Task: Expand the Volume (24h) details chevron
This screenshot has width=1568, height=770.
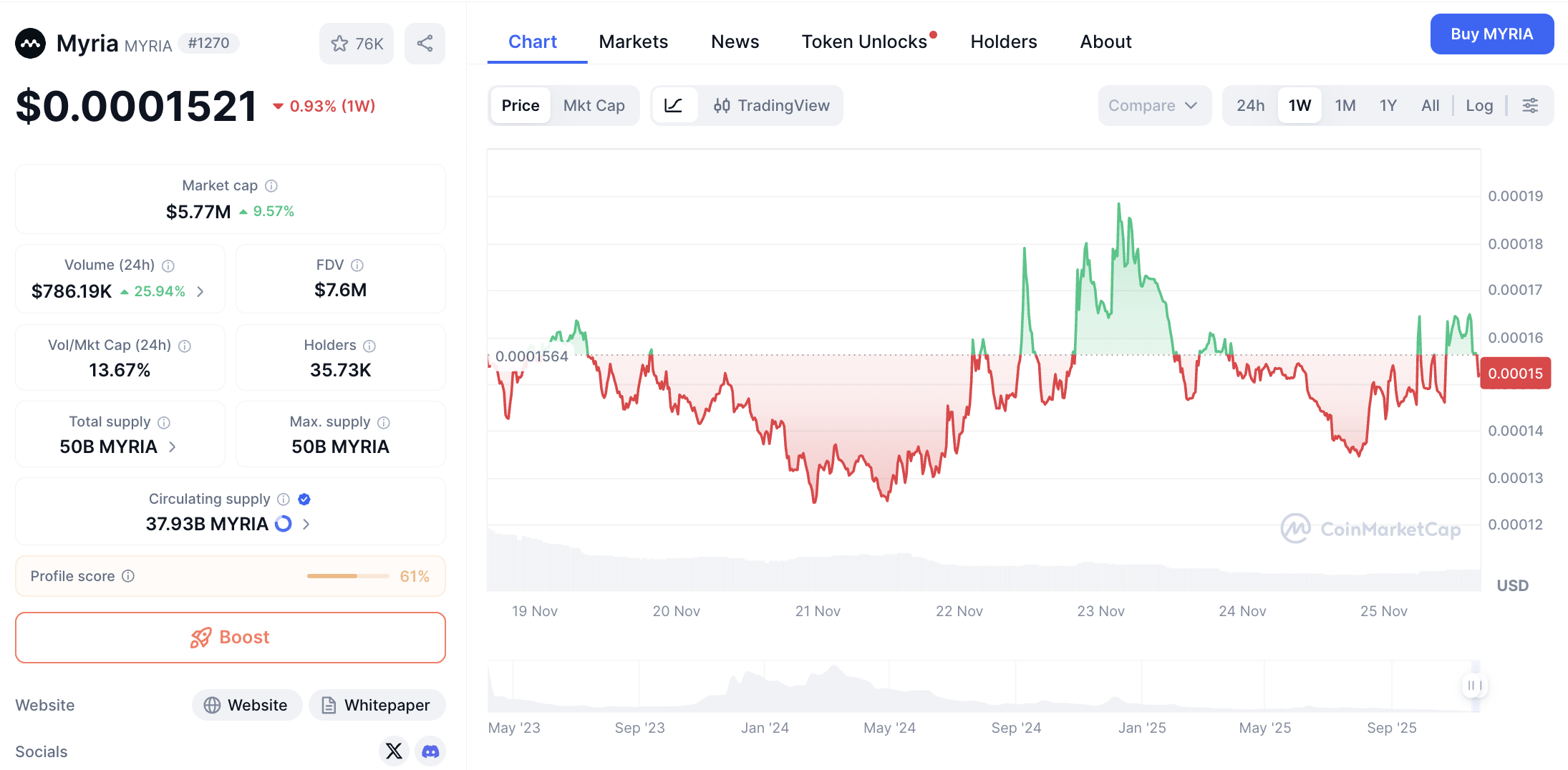Action: coord(200,291)
